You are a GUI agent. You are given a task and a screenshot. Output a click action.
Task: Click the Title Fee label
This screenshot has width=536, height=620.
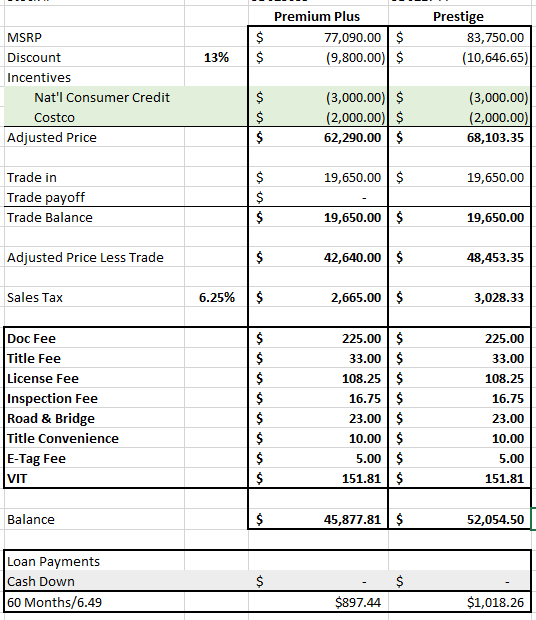[34, 359]
